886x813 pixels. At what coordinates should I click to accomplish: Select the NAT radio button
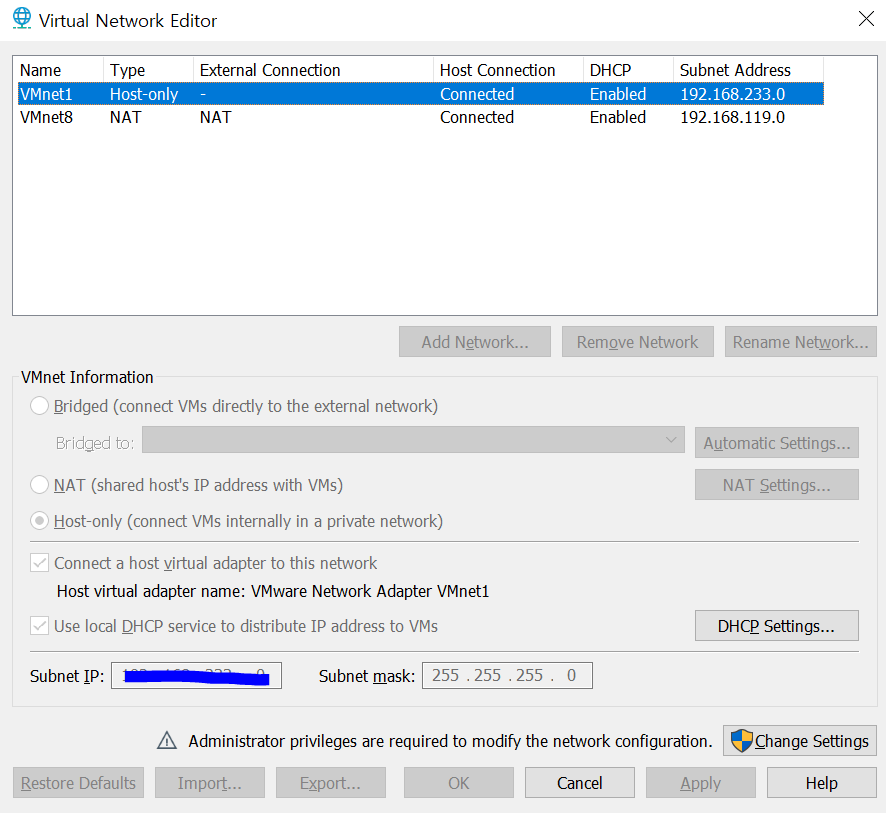tap(39, 485)
